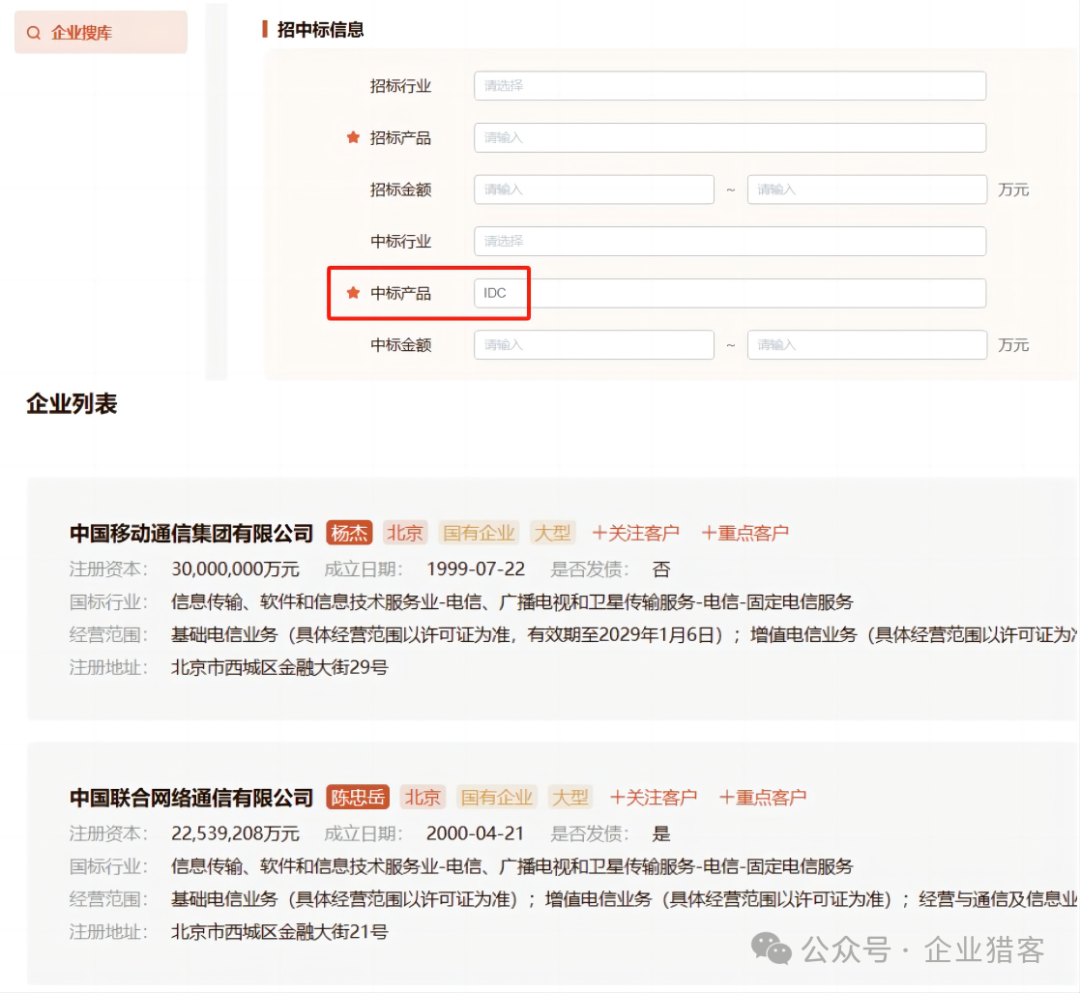Focus the 招标金额 minimum input
The width and height of the screenshot is (1080, 993).
click(594, 189)
